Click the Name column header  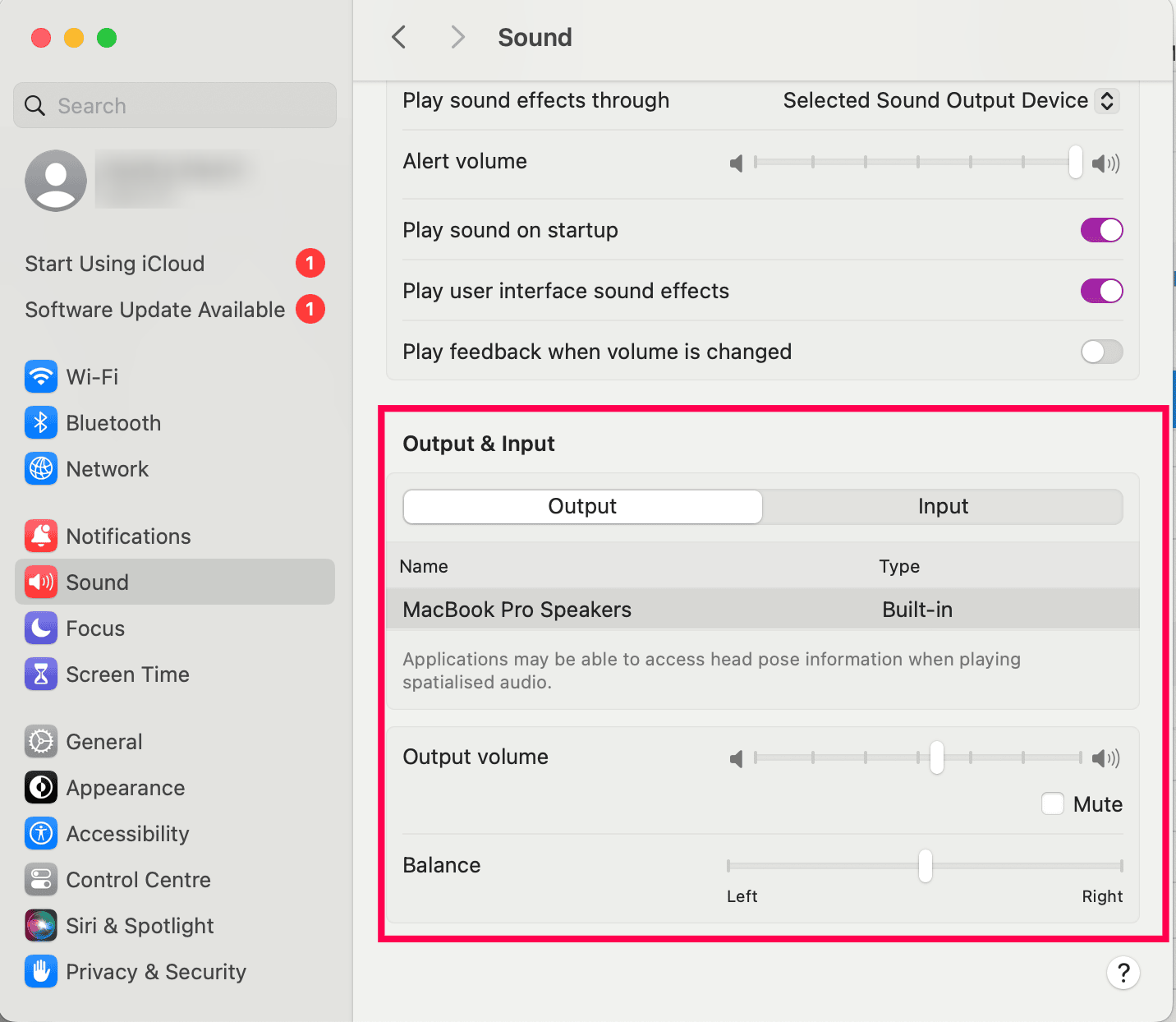pos(424,566)
